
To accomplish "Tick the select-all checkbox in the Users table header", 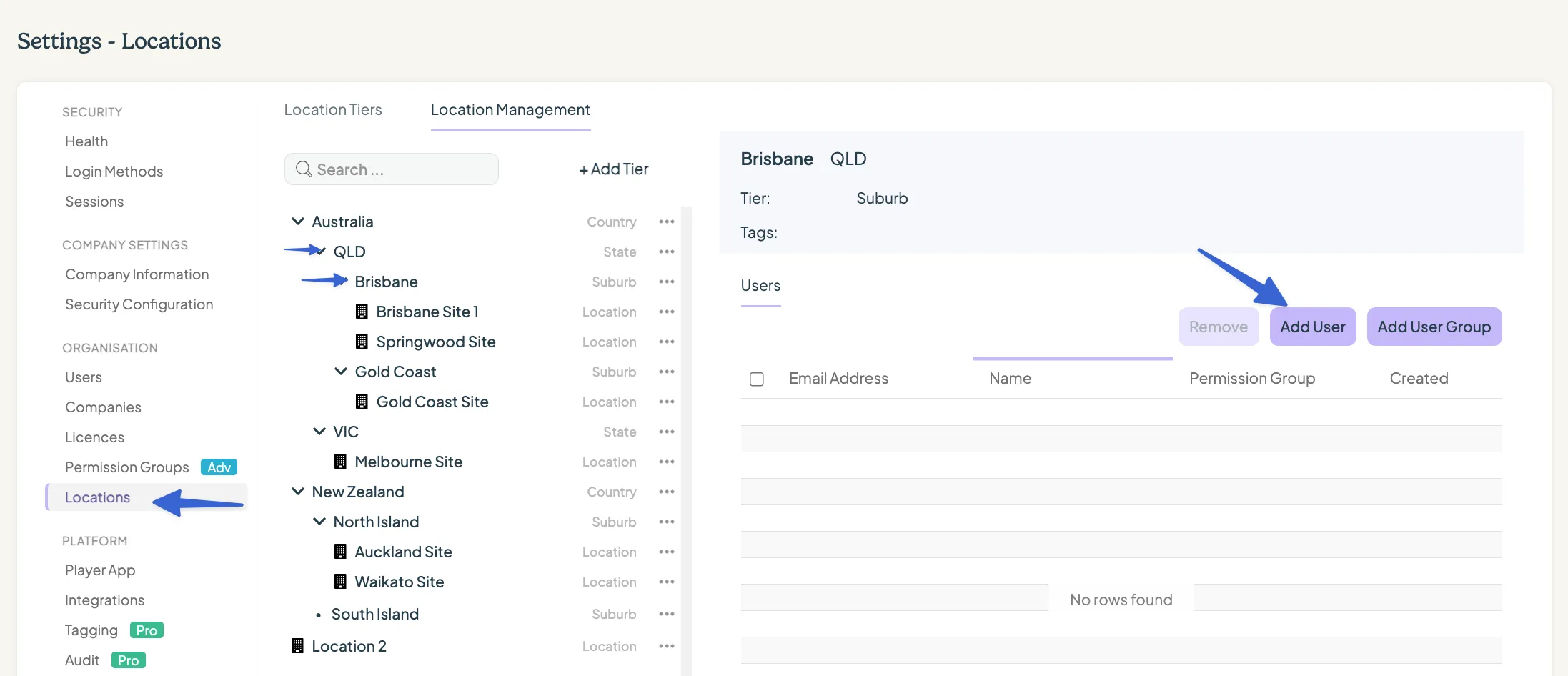I will [757, 379].
